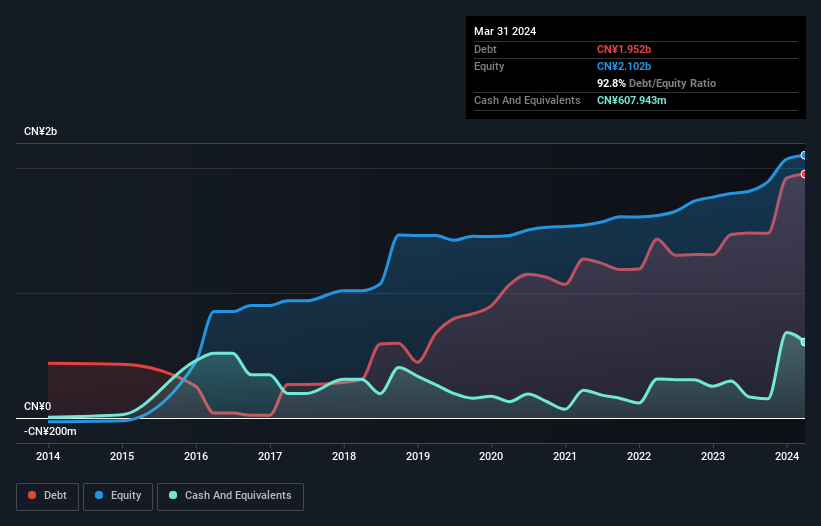Click the blue Equity endpoint marker on the chart

pyautogui.click(x=804, y=155)
